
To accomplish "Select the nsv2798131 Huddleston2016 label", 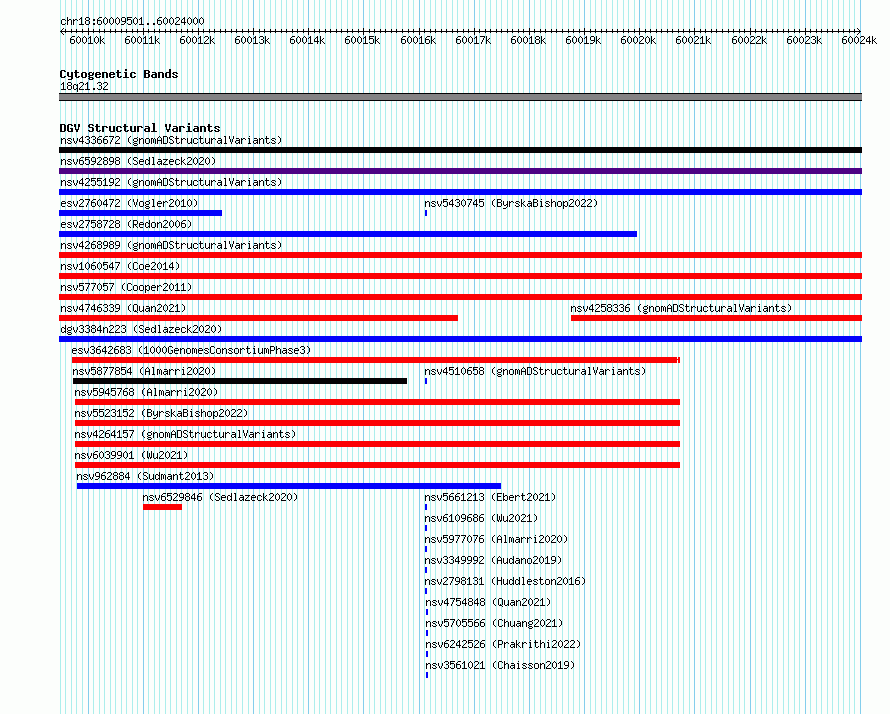I will pos(505,581).
